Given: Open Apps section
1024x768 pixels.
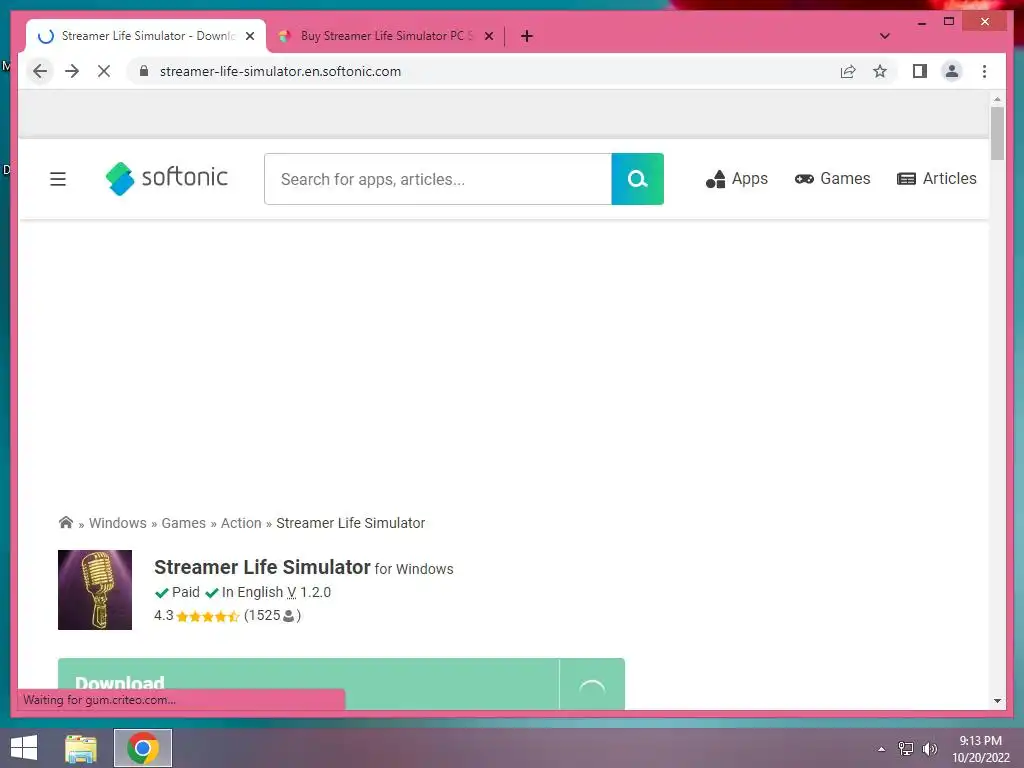Looking at the screenshot, I should pos(737,178).
